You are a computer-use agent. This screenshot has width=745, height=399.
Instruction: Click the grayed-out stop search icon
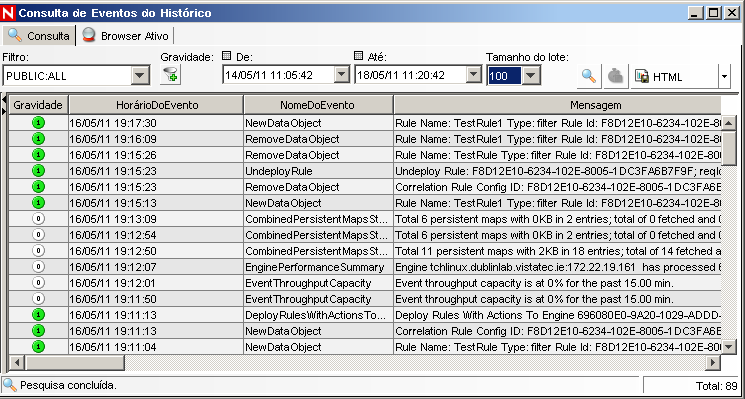pyautogui.click(x=616, y=76)
